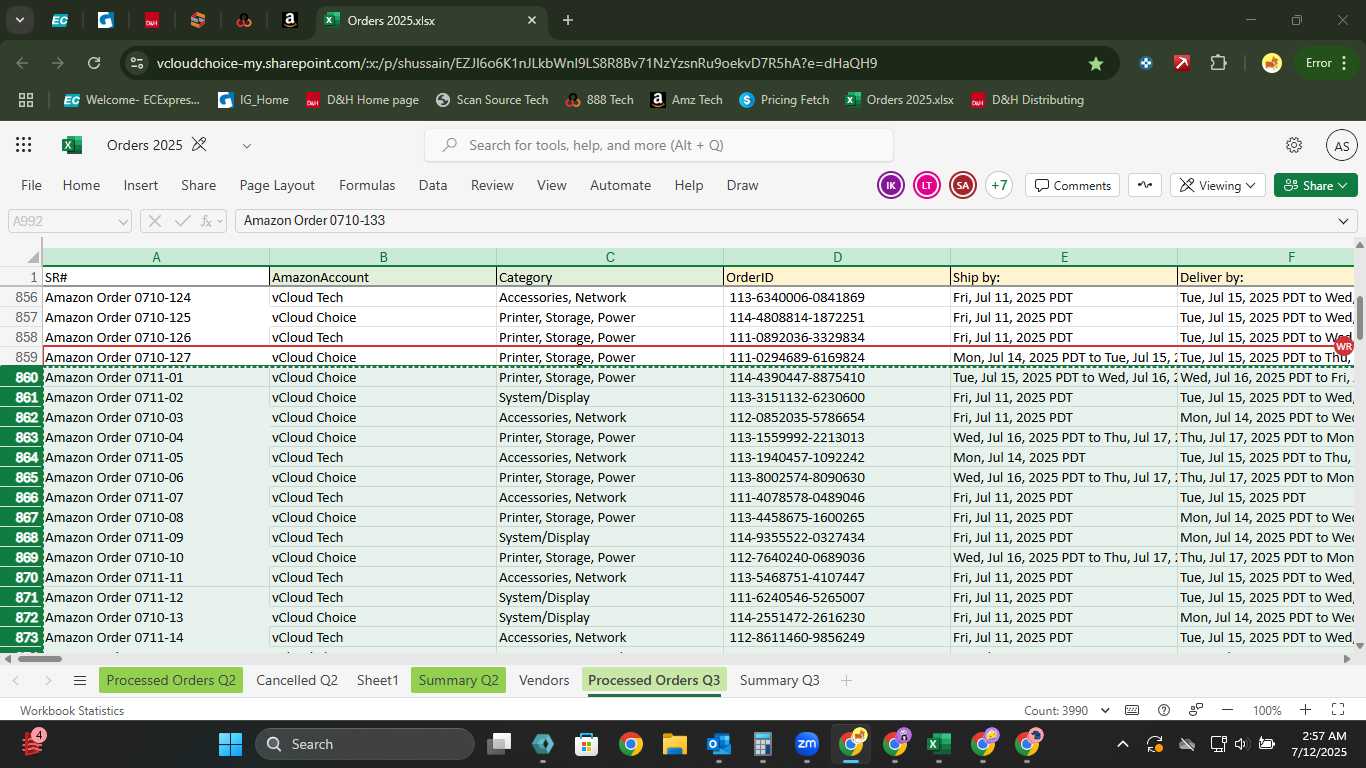
Task: Click the vertical scrollbar thumb
Action: (x=1360, y=318)
